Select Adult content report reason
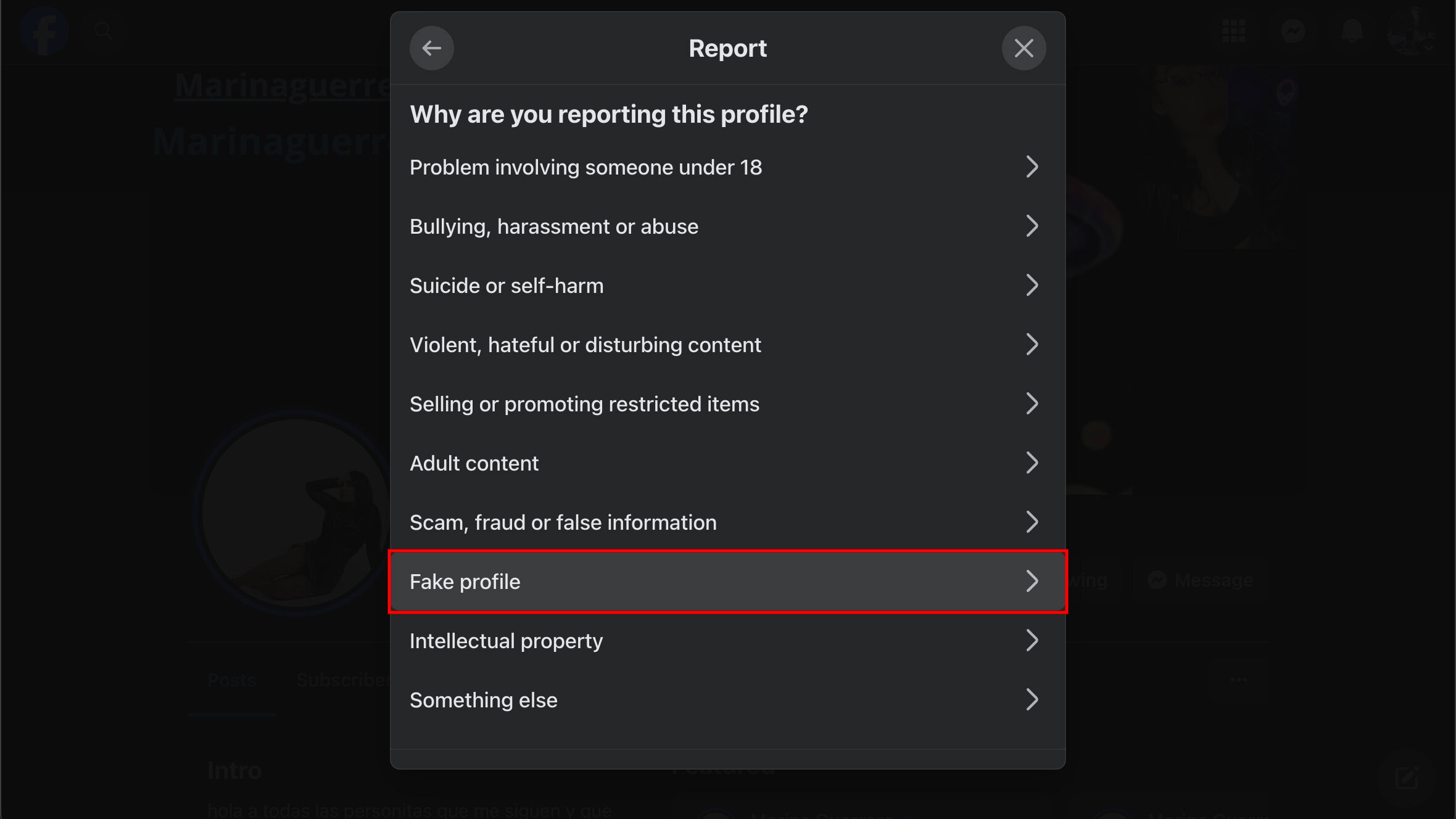The image size is (1456, 819). (474, 463)
